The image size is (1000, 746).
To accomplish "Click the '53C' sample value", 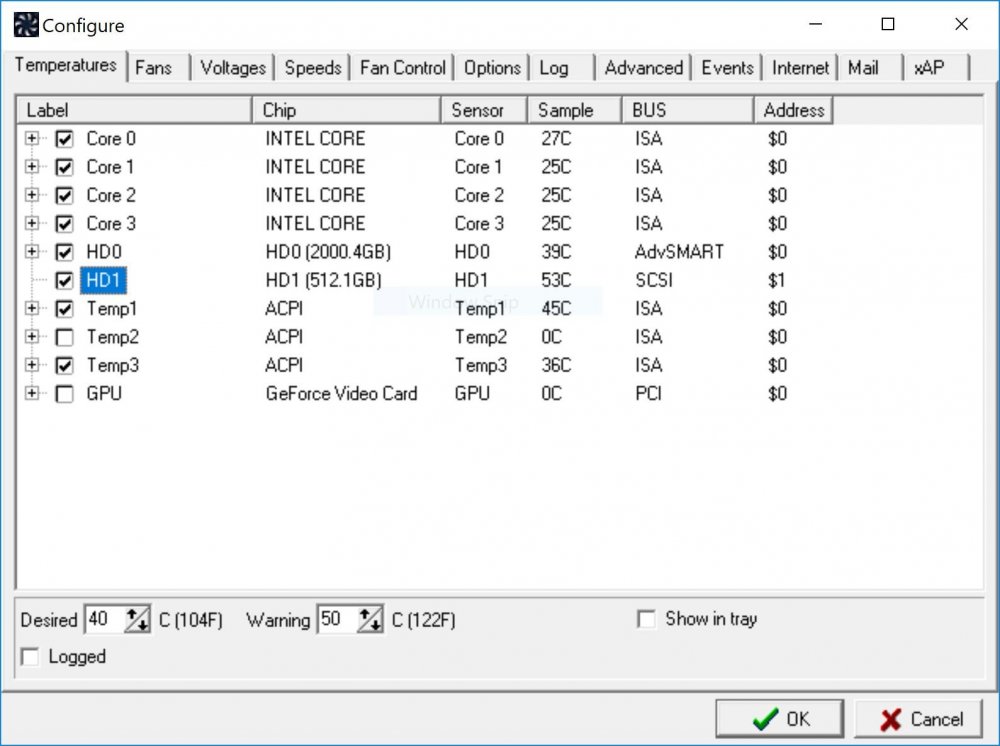I will (556, 280).
